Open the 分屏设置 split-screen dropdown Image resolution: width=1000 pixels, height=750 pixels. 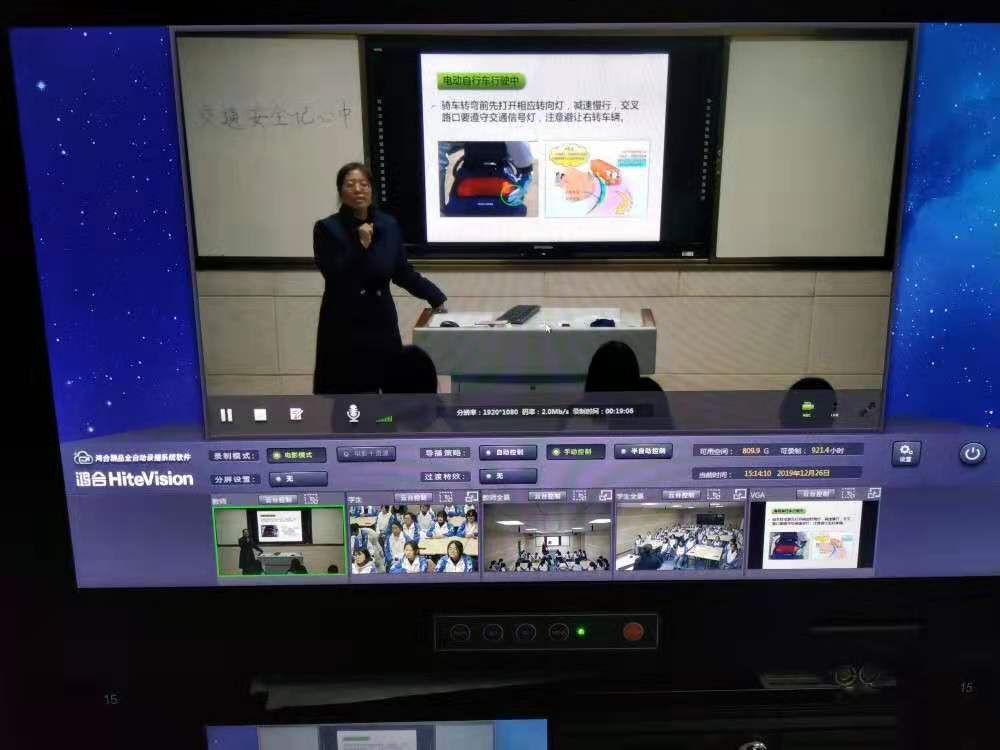coord(298,479)
